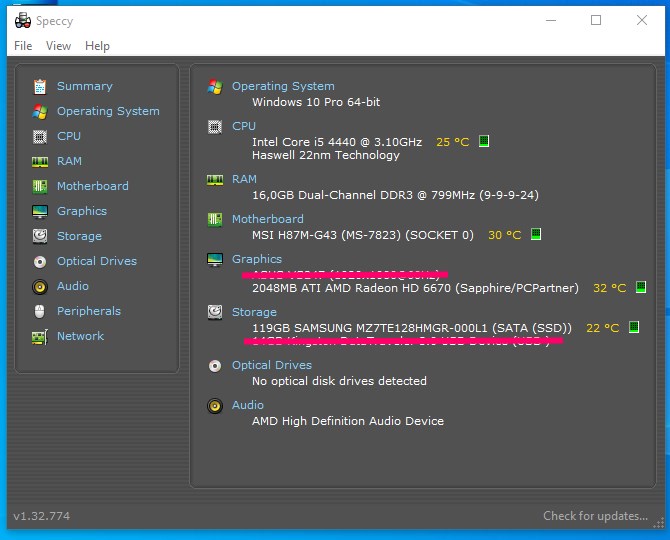Click the Audio speaker icon in sidebar
670x540 pixels.
(x=40, y=287)
